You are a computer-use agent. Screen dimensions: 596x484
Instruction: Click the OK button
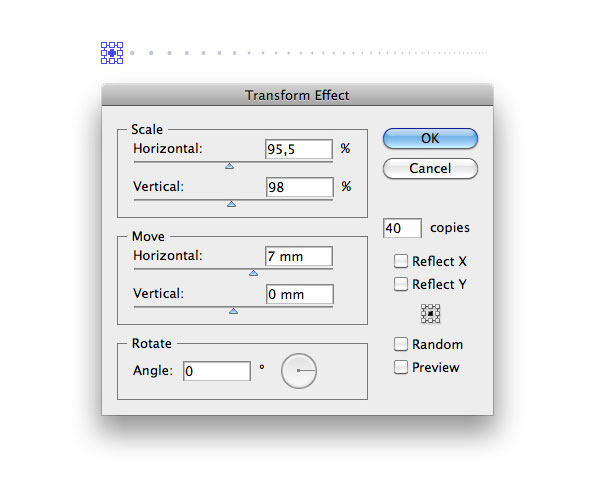(x=430, y=138)
